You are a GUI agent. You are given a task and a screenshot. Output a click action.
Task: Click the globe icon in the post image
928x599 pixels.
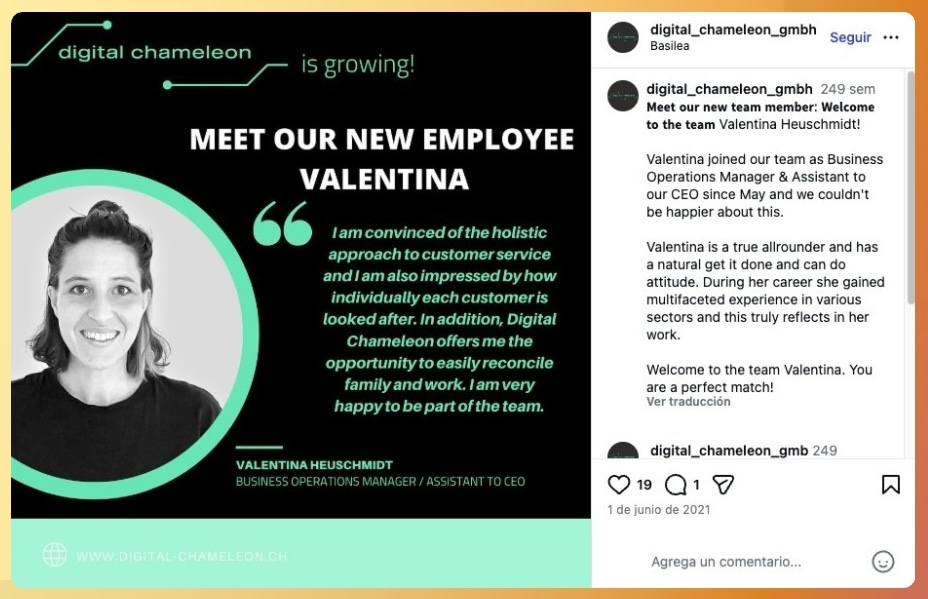click(55, 555)
